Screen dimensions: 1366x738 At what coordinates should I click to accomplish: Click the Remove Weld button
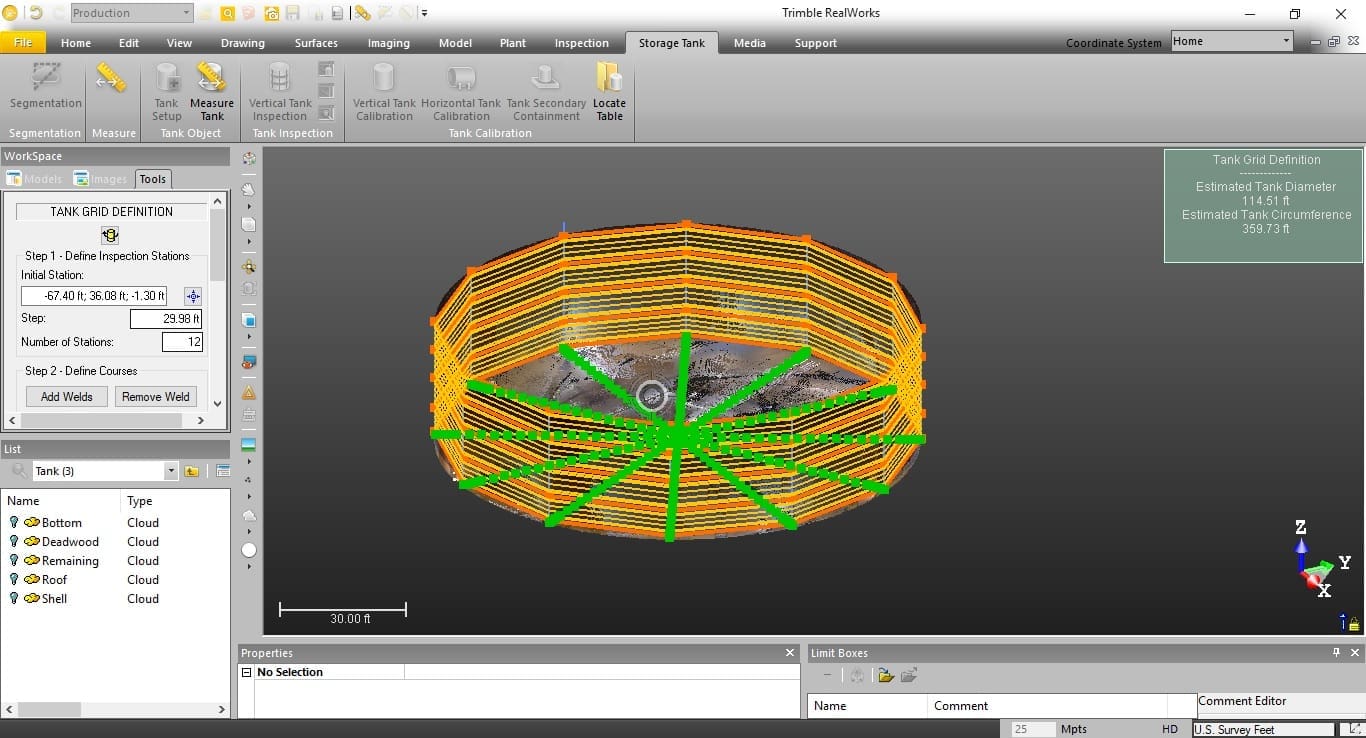156,396
